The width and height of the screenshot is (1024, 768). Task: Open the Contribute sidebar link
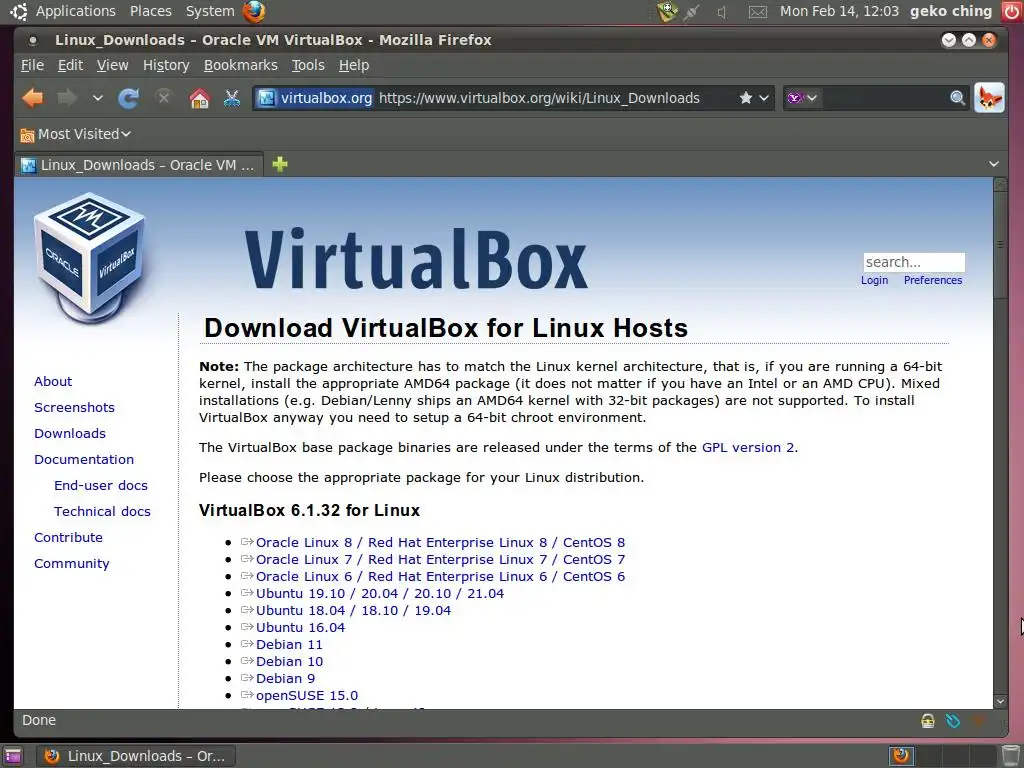point(68,537)
